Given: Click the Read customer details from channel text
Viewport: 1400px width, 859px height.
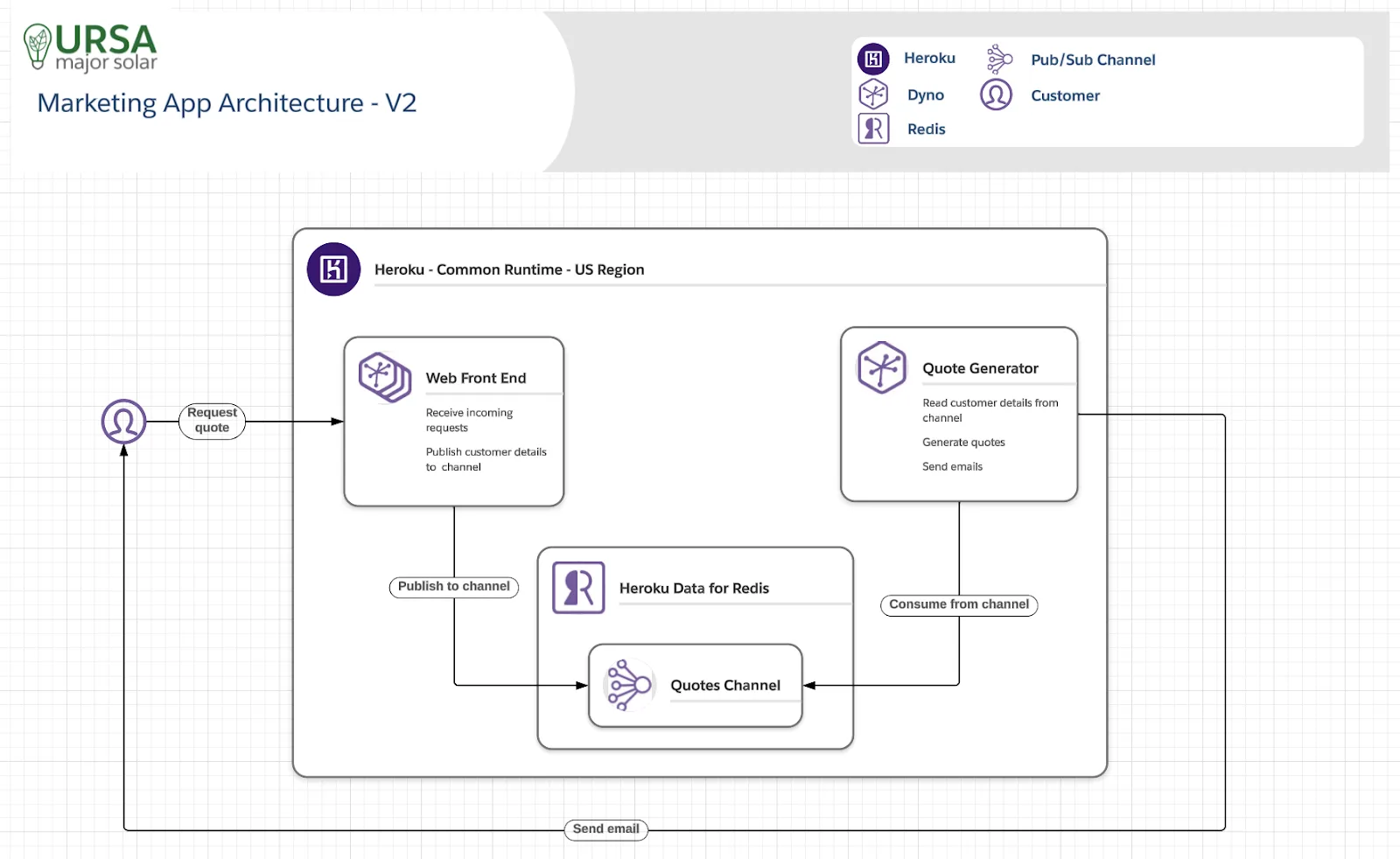Looking at the screenshot, I should pyautogui.click(x=990, y=410).
